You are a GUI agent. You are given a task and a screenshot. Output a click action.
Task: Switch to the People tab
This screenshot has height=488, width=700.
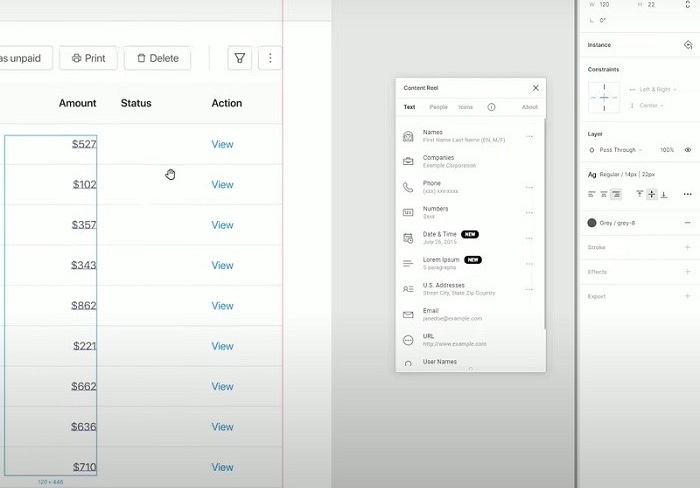point(438,107)
